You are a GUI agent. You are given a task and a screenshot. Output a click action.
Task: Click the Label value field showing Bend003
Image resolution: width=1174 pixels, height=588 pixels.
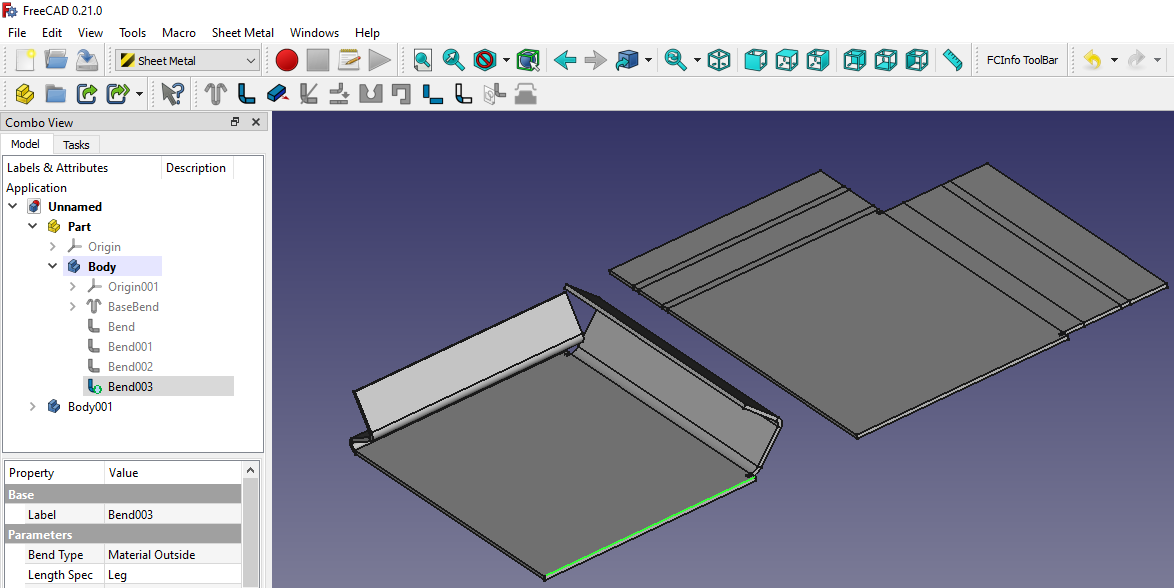pos(170,514)
